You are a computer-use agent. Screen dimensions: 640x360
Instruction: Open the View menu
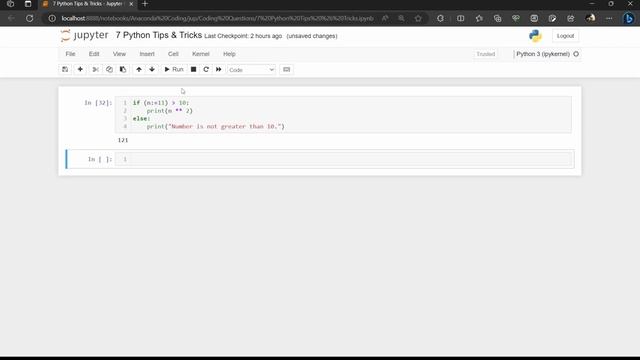point(119,54)
